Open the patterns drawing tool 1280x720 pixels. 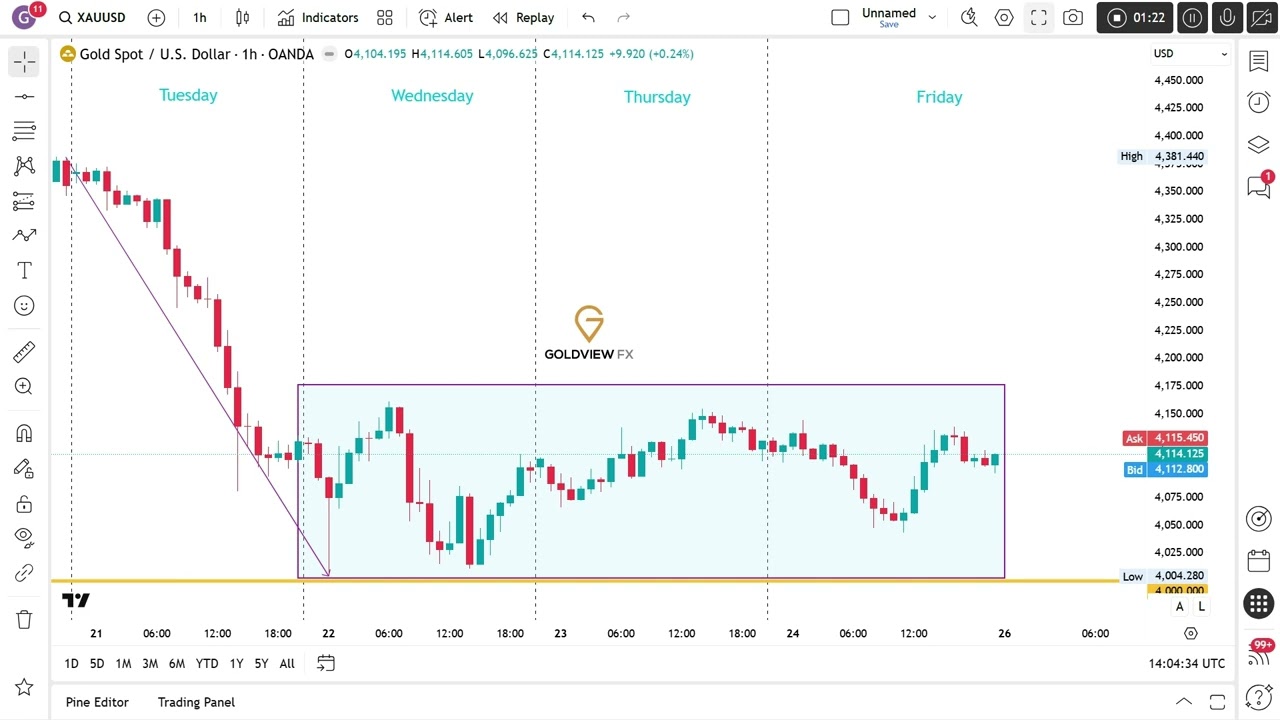tap(24, 166)
